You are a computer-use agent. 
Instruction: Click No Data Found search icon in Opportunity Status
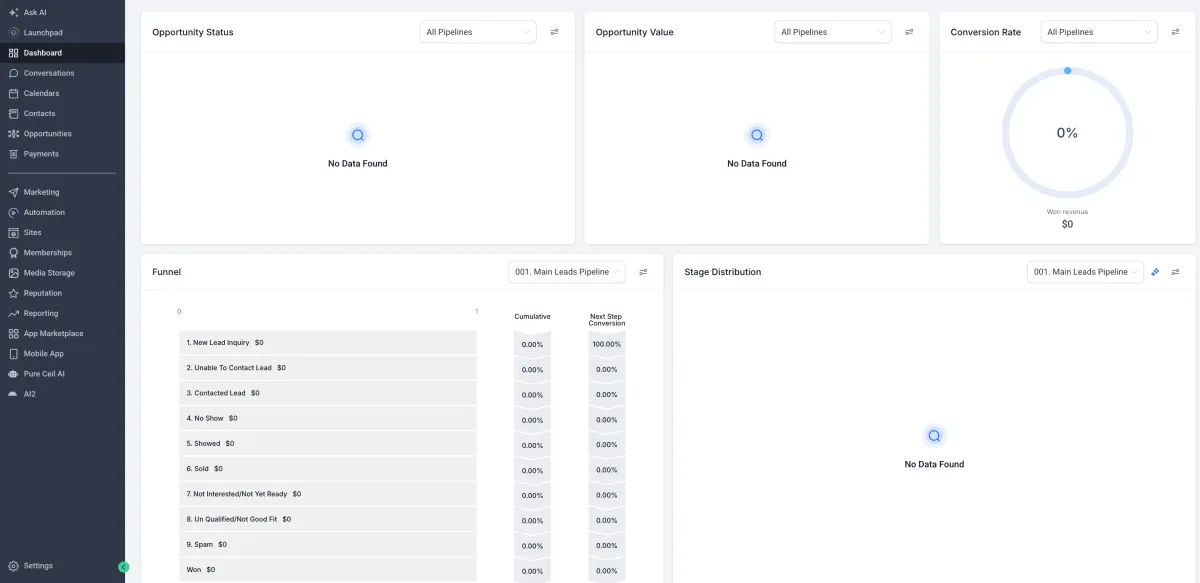pos(358,135)
